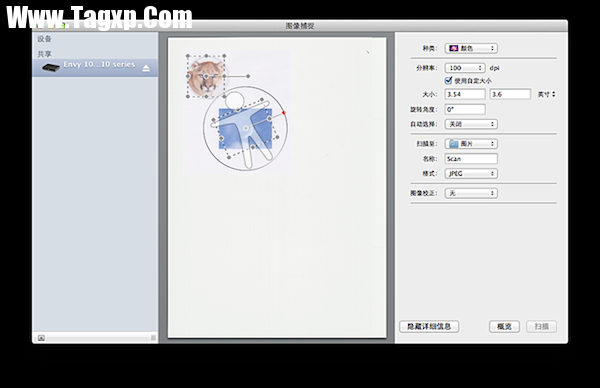
Task: Click the rotation handle right of cougar selection
Action: click(x=248, y=76)
